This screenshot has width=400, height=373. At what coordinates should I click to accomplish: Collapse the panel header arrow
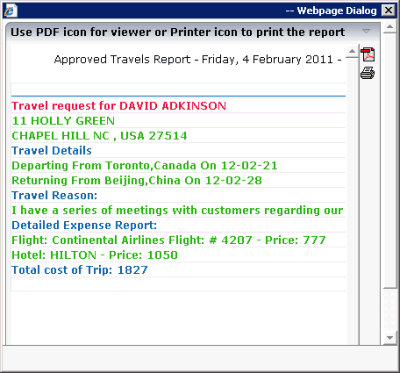(366, 32)
